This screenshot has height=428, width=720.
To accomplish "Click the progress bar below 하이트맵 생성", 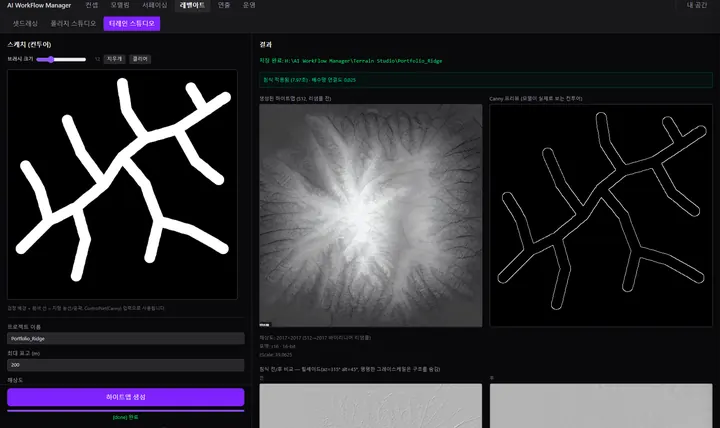I will [x=125, y=411].
